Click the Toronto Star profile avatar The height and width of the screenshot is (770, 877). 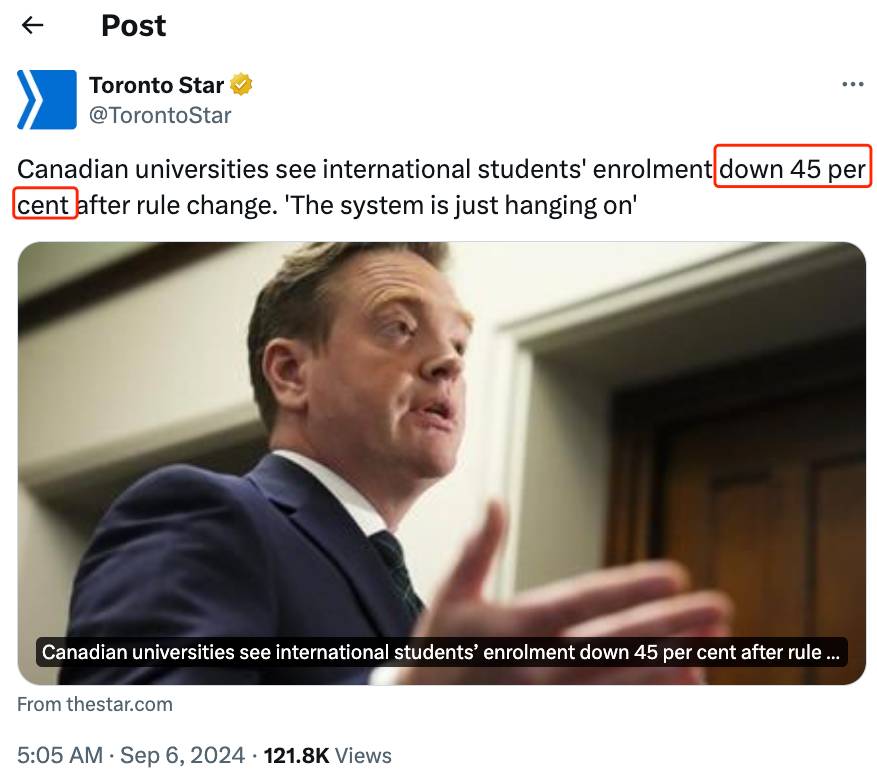(x=46, y=99)
